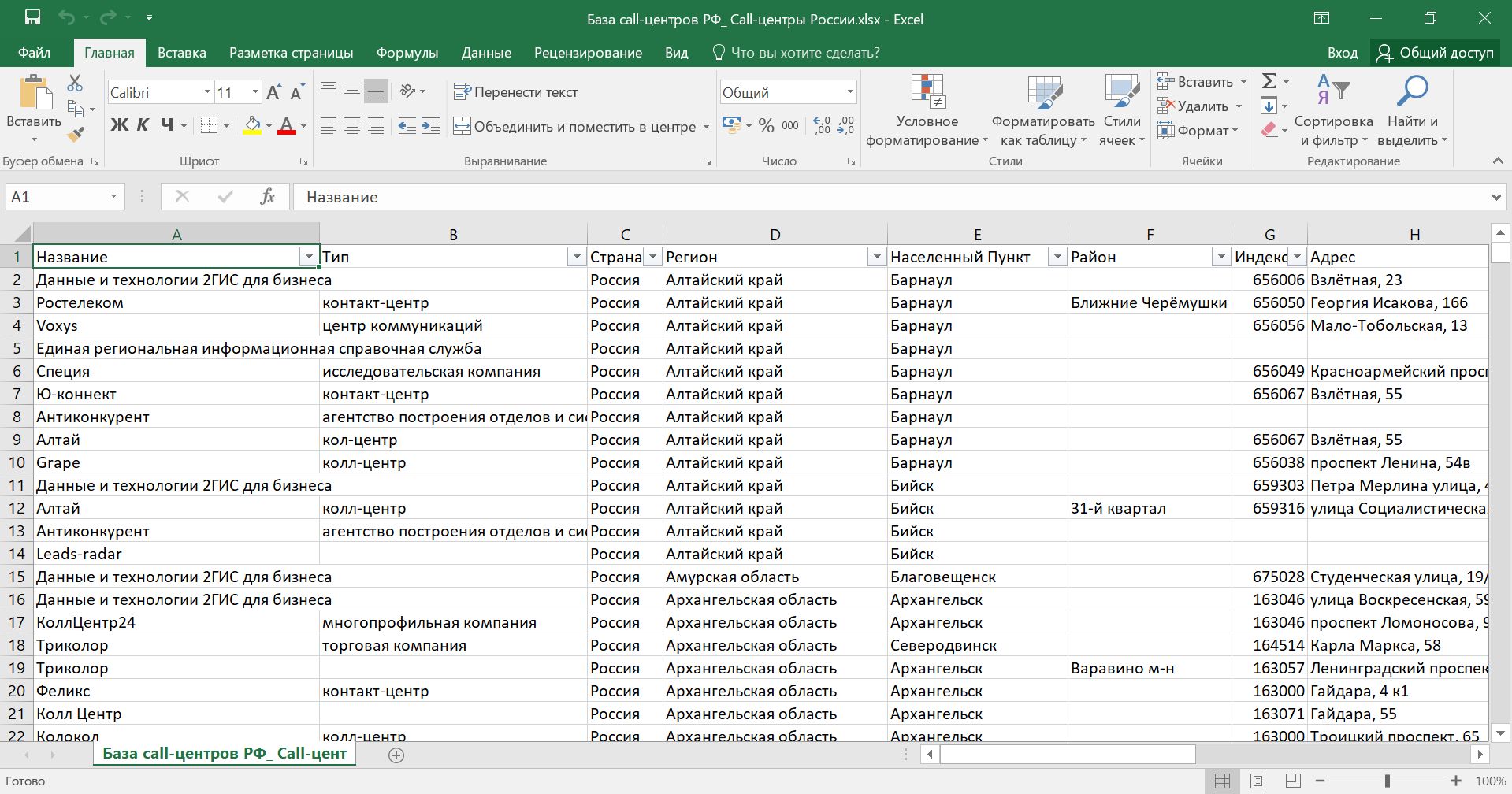Open the number format Общий dropdown
Viewport: 1512px width, 794px height.
coord(850,92)
